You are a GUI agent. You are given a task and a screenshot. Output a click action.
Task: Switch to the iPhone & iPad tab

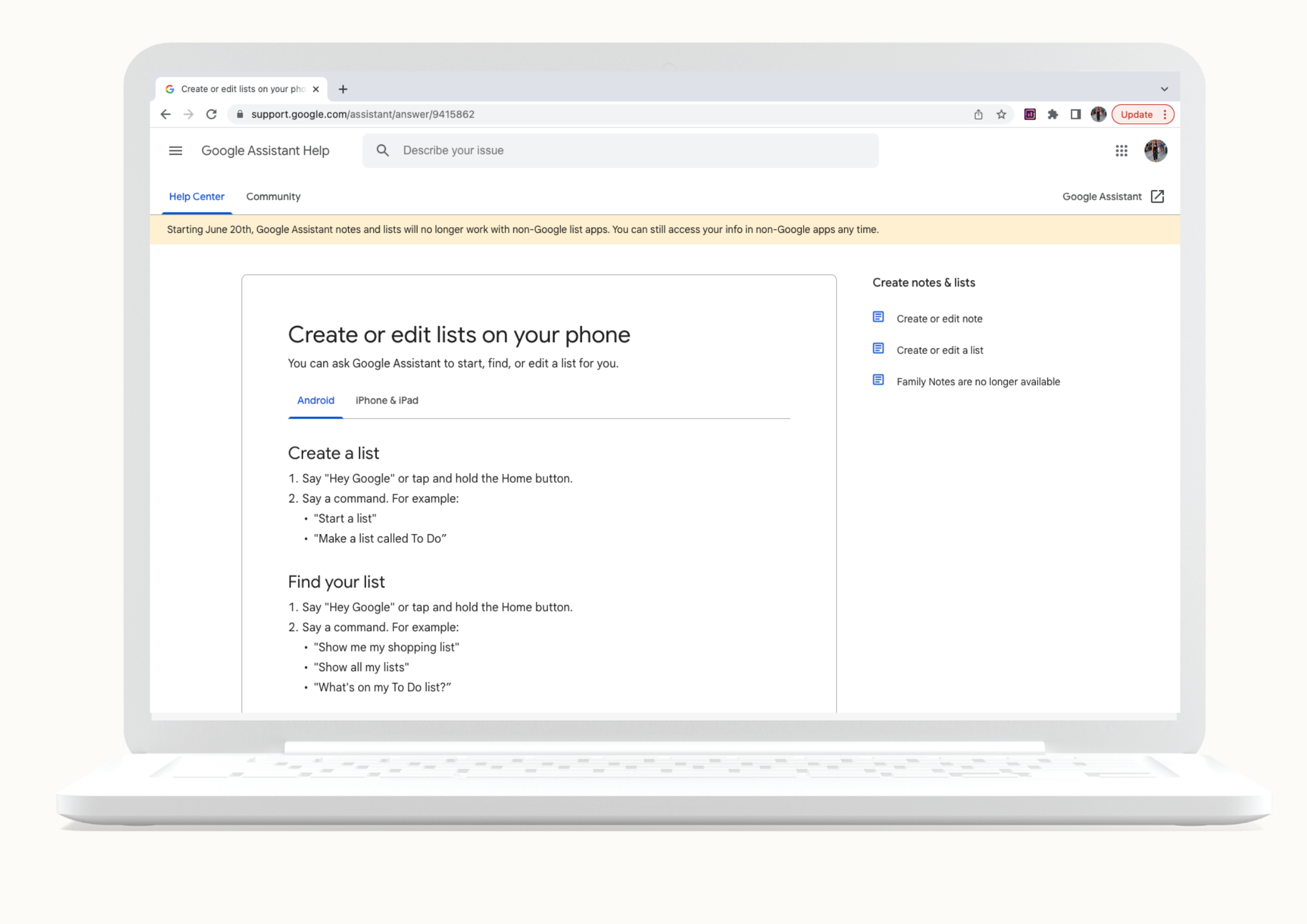tap(386, 400)
